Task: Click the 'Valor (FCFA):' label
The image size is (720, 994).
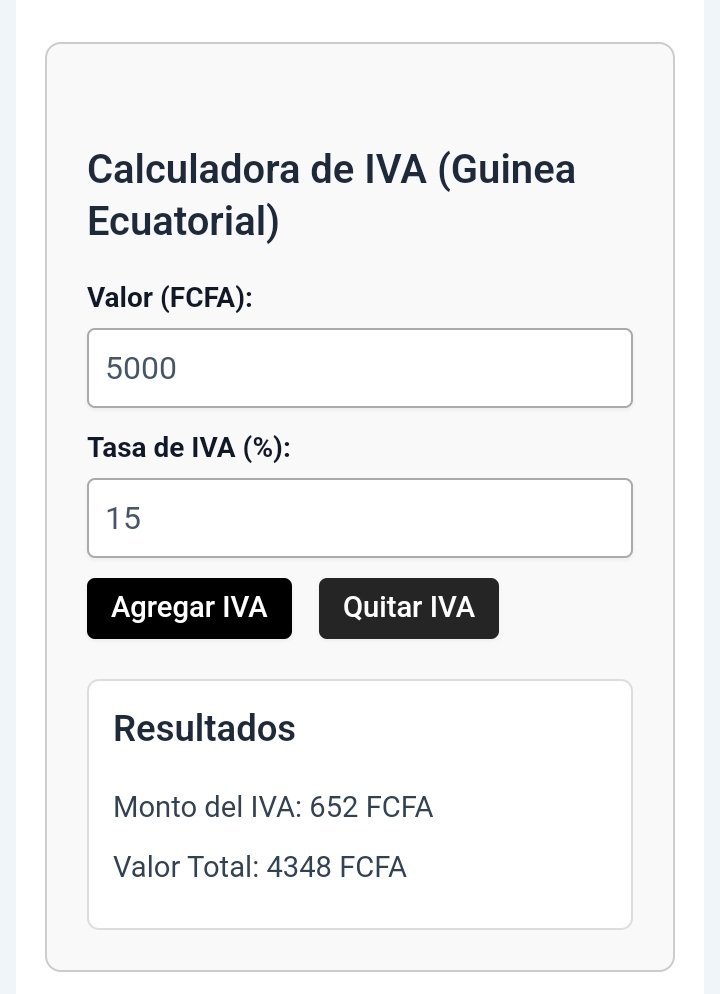Action: point(170,297)
